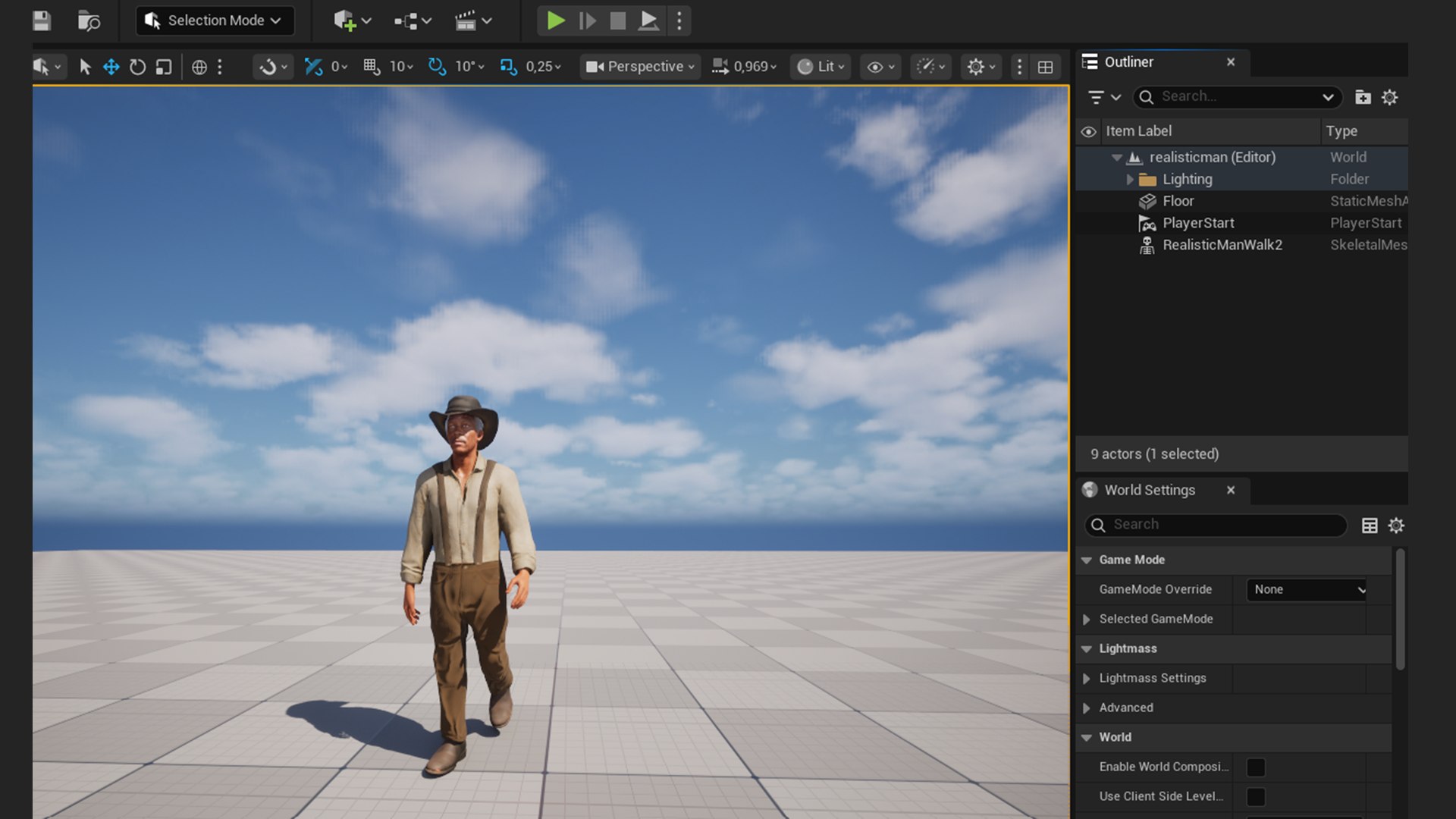1456x819 pixels.
Task: Open the viewport Show eye menu
Action: click(880, 67)
